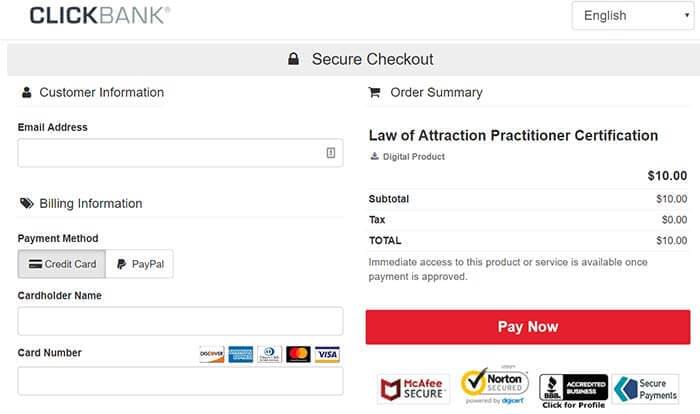Click the Visa card icon

327,354
